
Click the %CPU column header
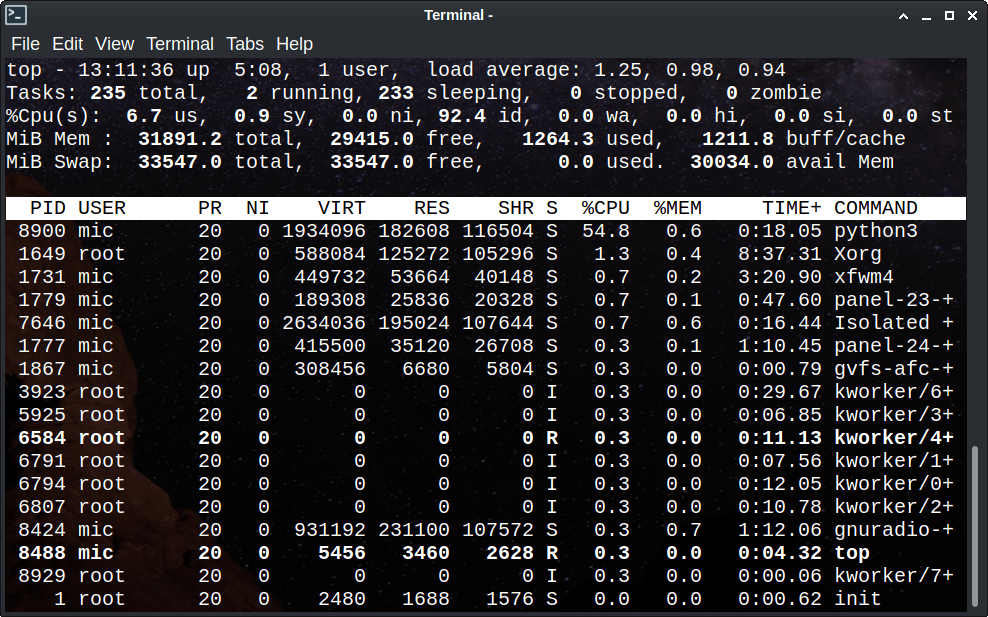coord(606,208)
